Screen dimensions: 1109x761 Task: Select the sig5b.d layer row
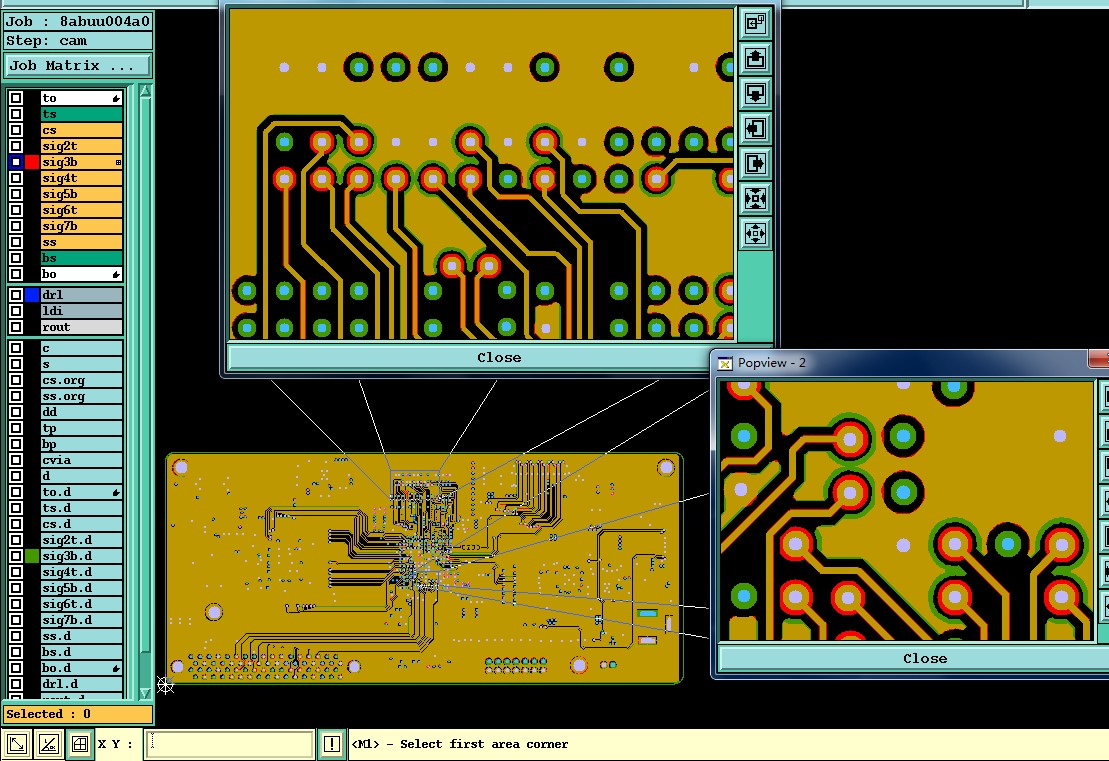(x=81, y=588)
